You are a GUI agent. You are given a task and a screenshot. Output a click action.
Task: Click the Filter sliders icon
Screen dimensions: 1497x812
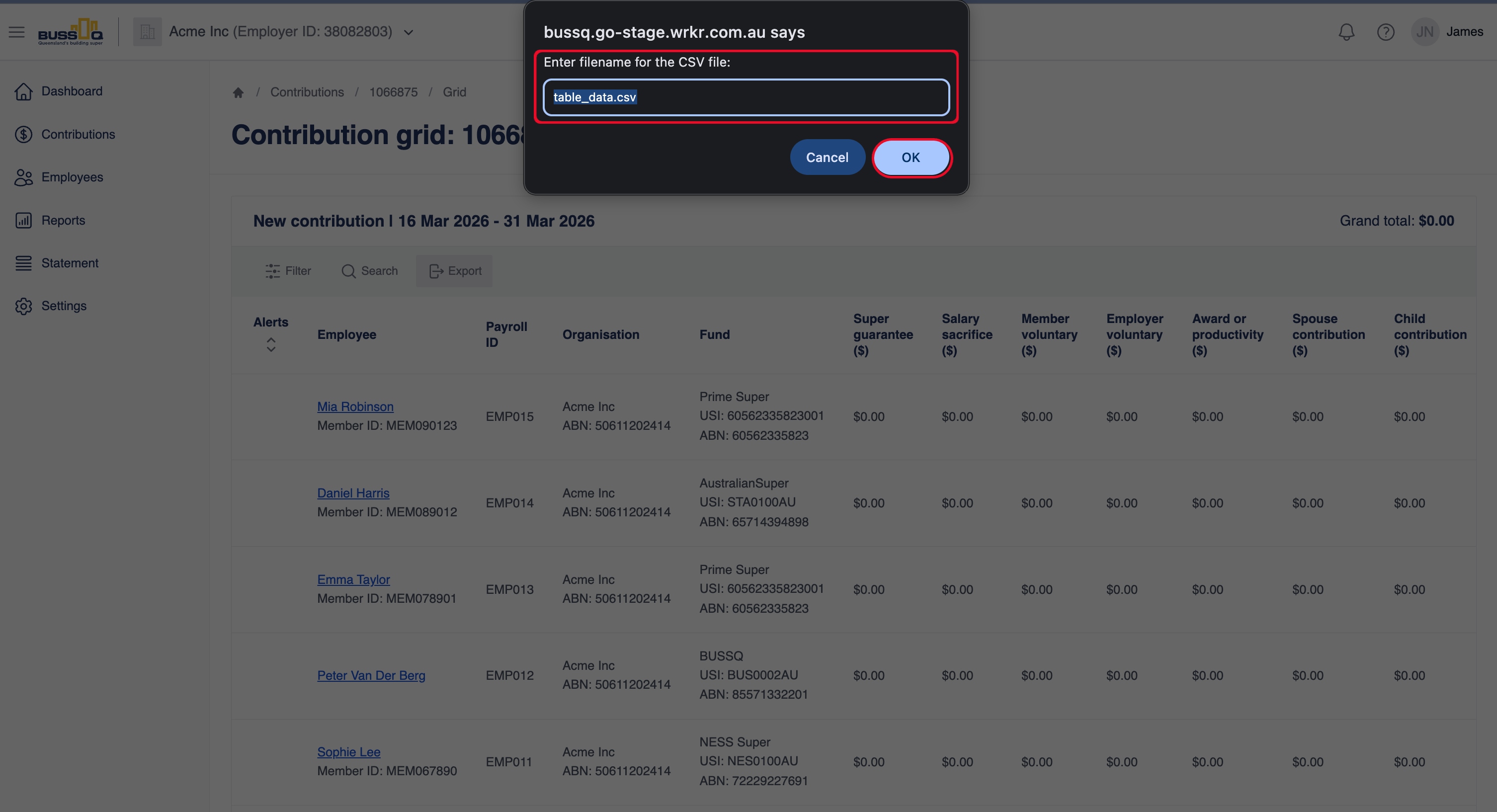[x=272, y=271]
